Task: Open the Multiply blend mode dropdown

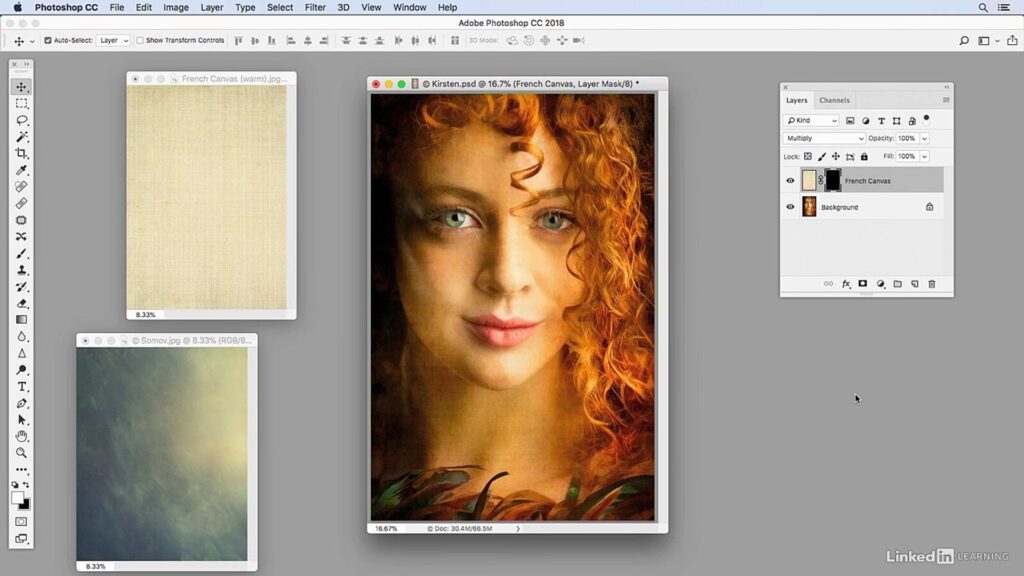Action: pos(824,138)
